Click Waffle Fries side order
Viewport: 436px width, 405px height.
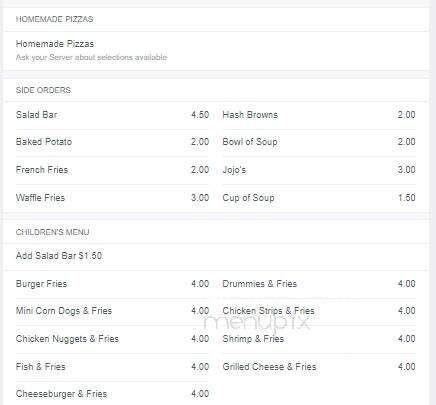click(112, 198)
